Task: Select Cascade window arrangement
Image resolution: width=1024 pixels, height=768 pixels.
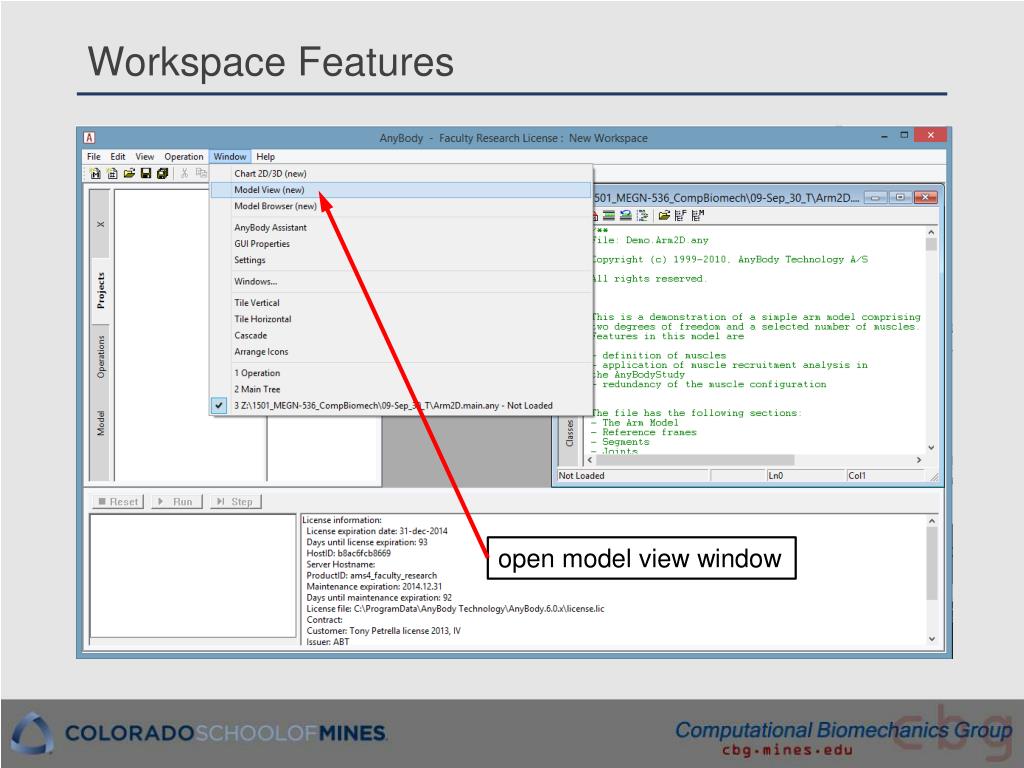Action: coord(401,336)
